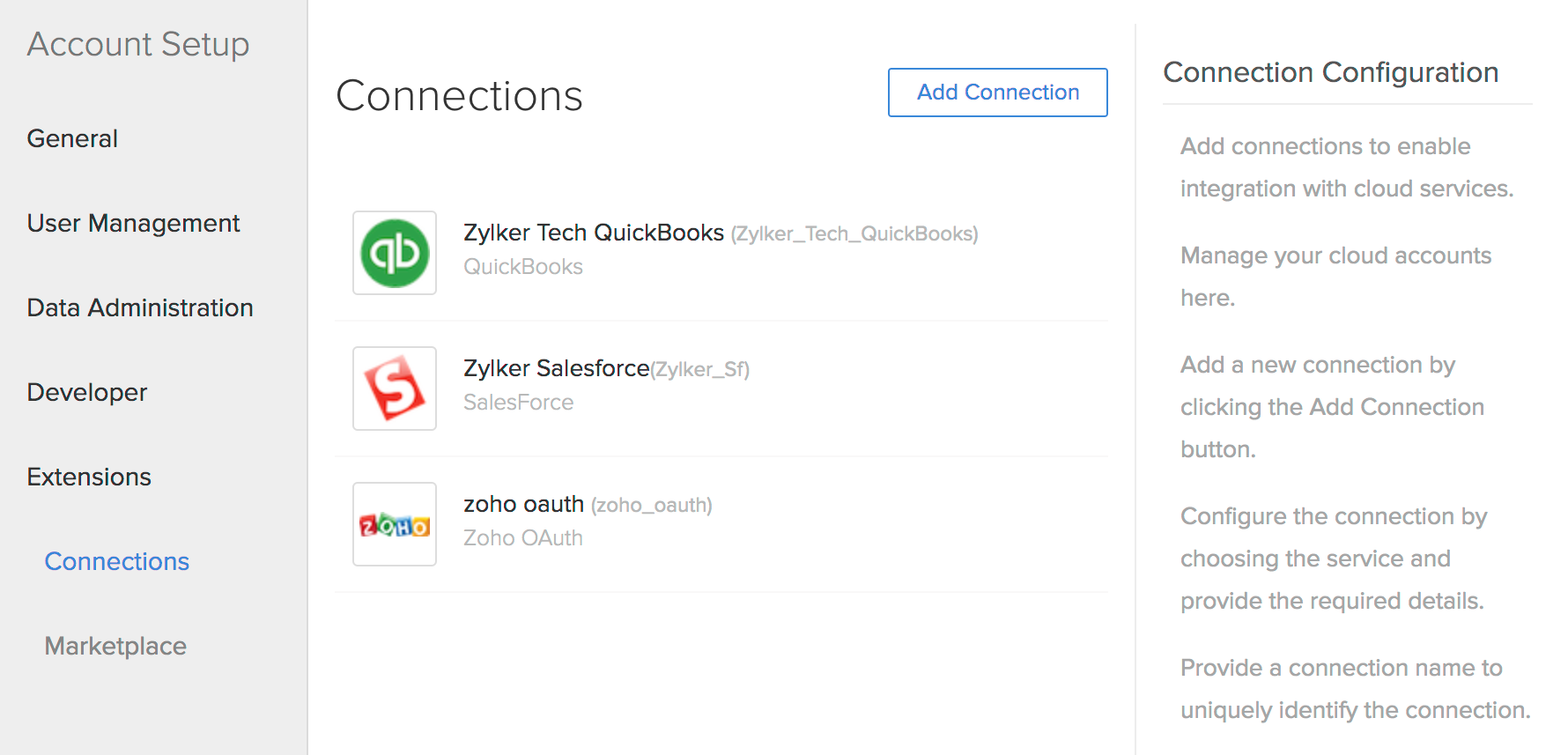Select Data Administration from the sidebar
Screen dimensions: 1568x755
140,307
